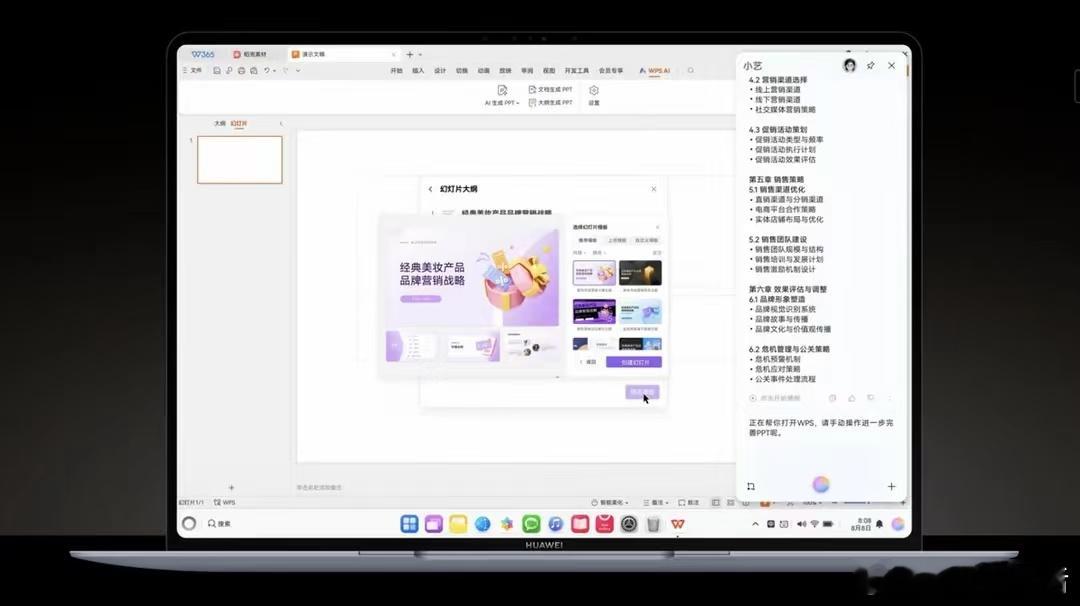Pin the 小艺 assistant panel

click(x=871, y=65)
